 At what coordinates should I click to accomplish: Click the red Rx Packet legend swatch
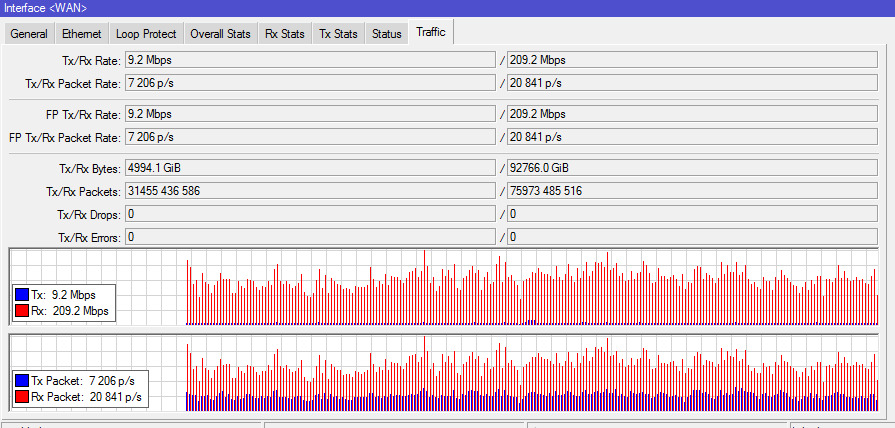pos(22,397)
